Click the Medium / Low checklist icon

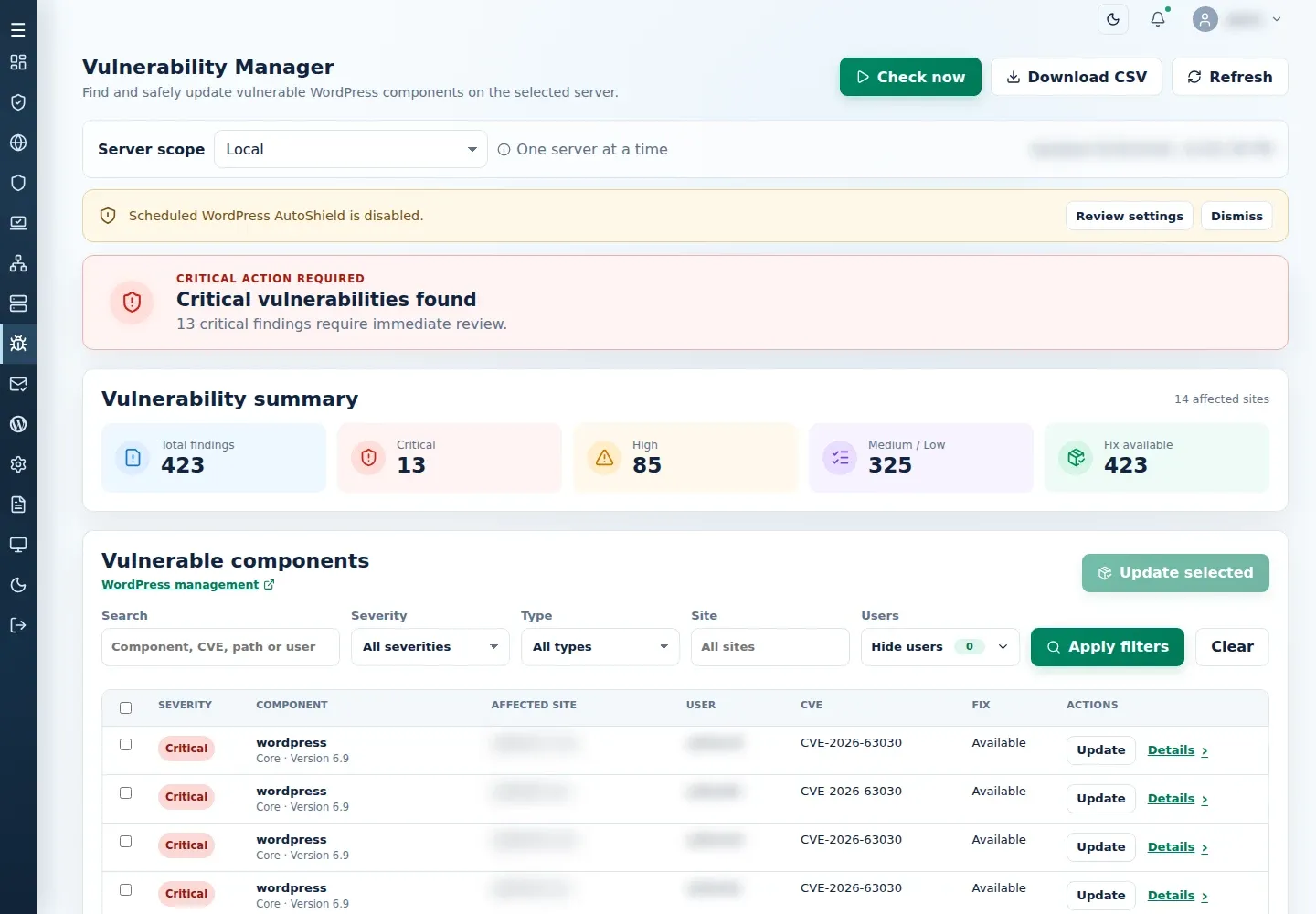point(840,457)
